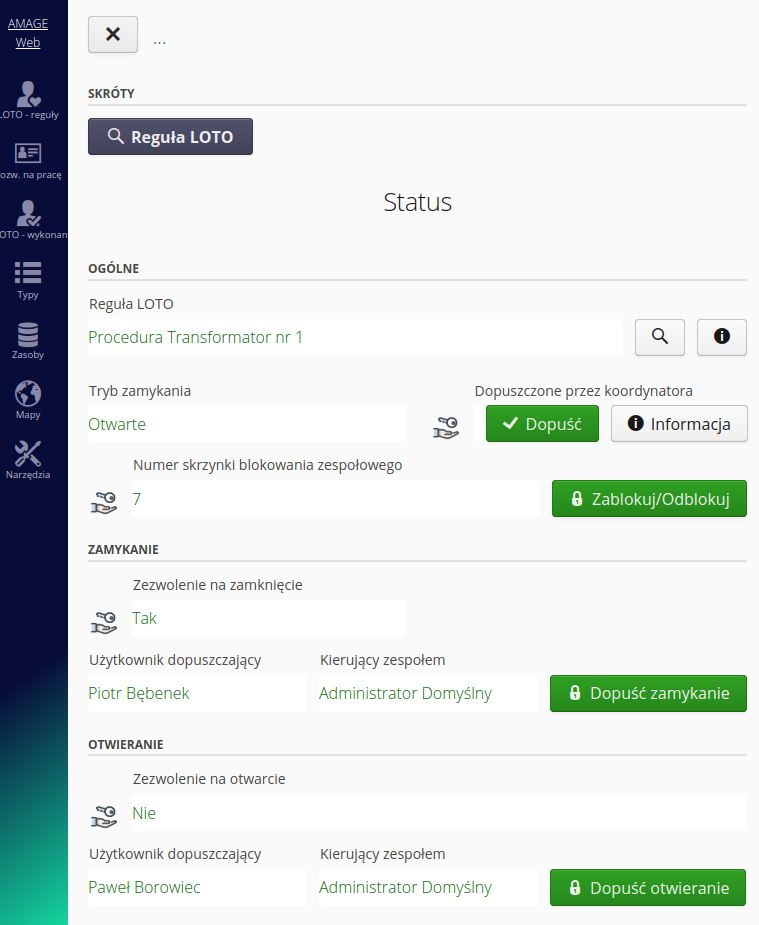Click the Procedura Transformator nr 1 field

point(354,338)
